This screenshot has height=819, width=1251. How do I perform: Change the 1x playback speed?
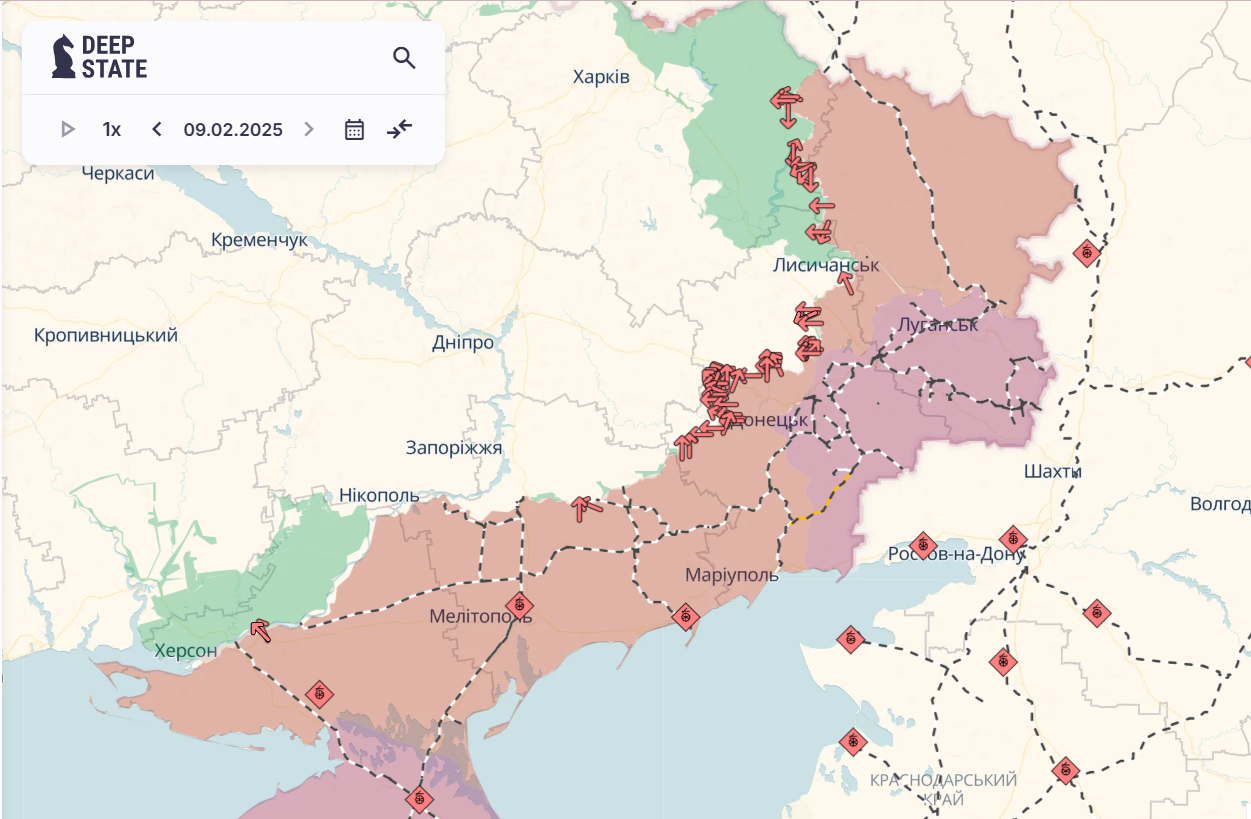112,129
